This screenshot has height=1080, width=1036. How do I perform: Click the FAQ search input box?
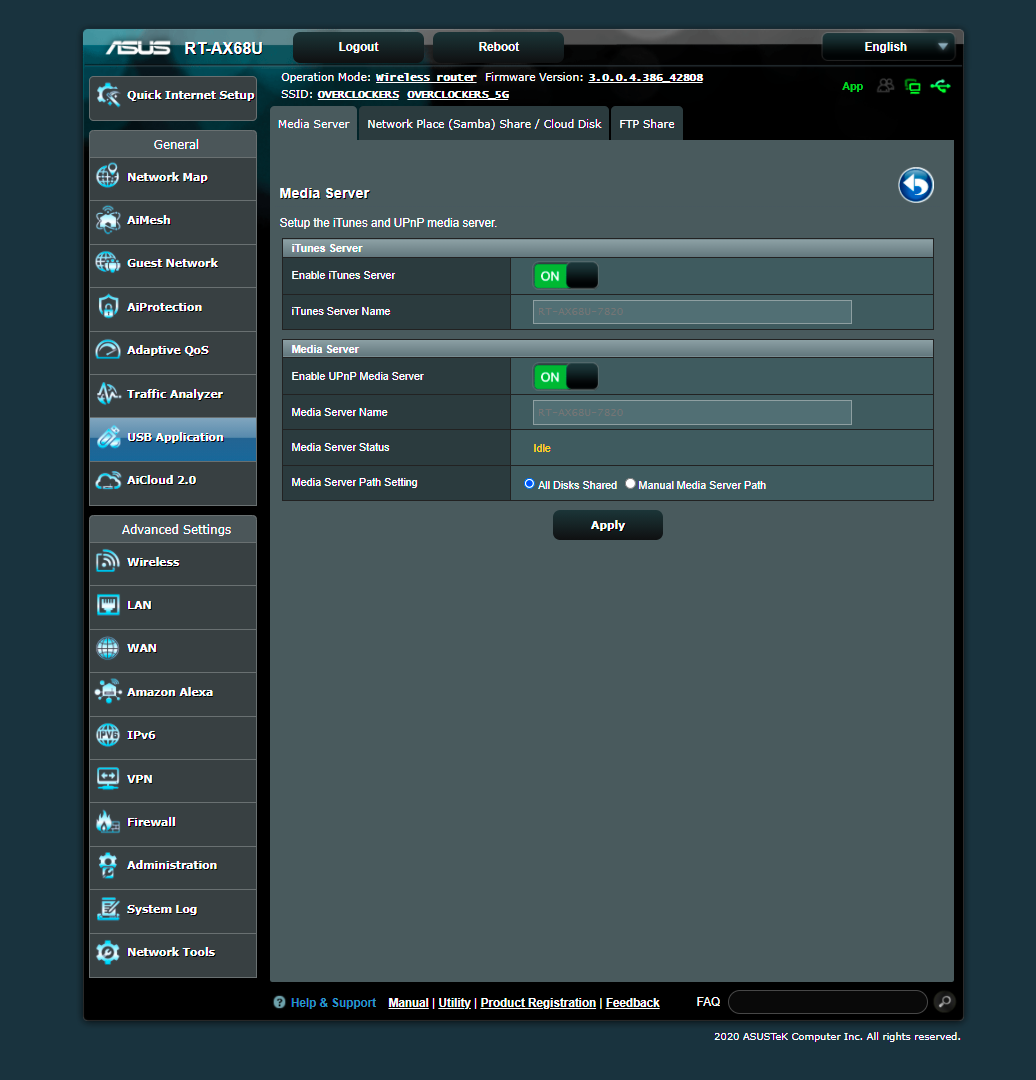(x=827, y=1002)
